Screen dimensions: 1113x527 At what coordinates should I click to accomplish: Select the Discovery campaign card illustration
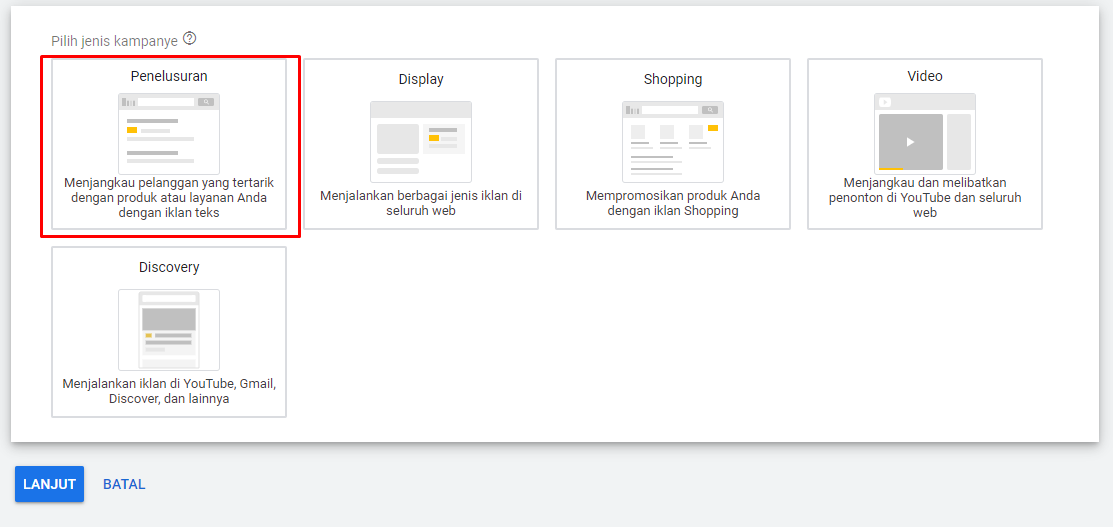tap(169, 330)
